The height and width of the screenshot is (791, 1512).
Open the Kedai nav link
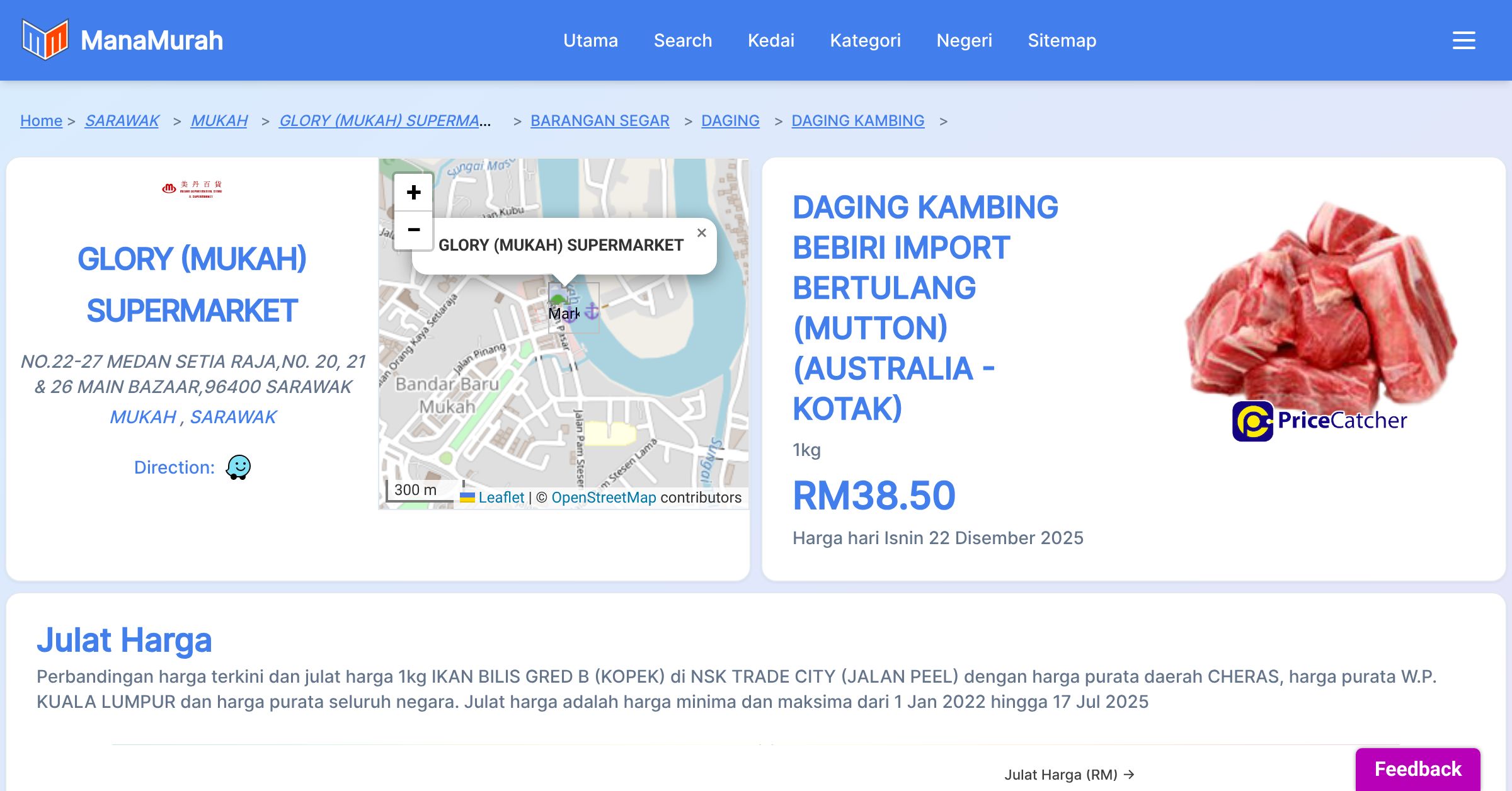click(x=770, y=40)
